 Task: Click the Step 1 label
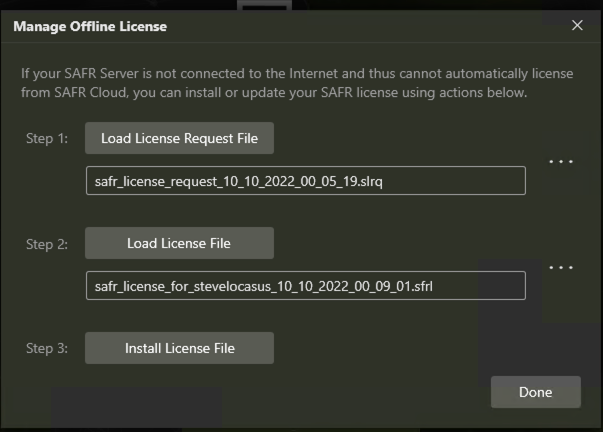point(47,139)
